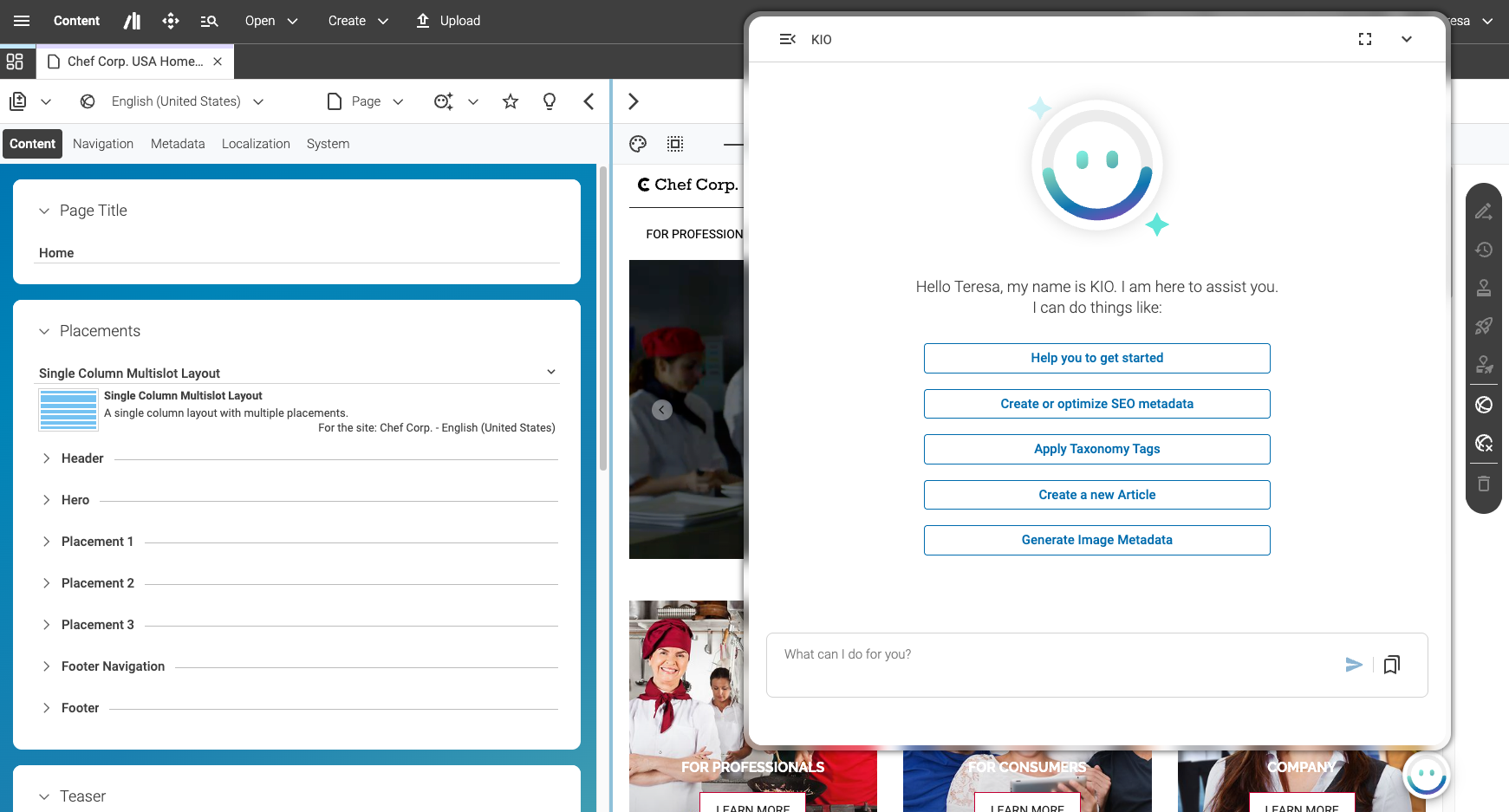
Task: Send the KIO message with arrow icon
Action: tap(1354, 665)
